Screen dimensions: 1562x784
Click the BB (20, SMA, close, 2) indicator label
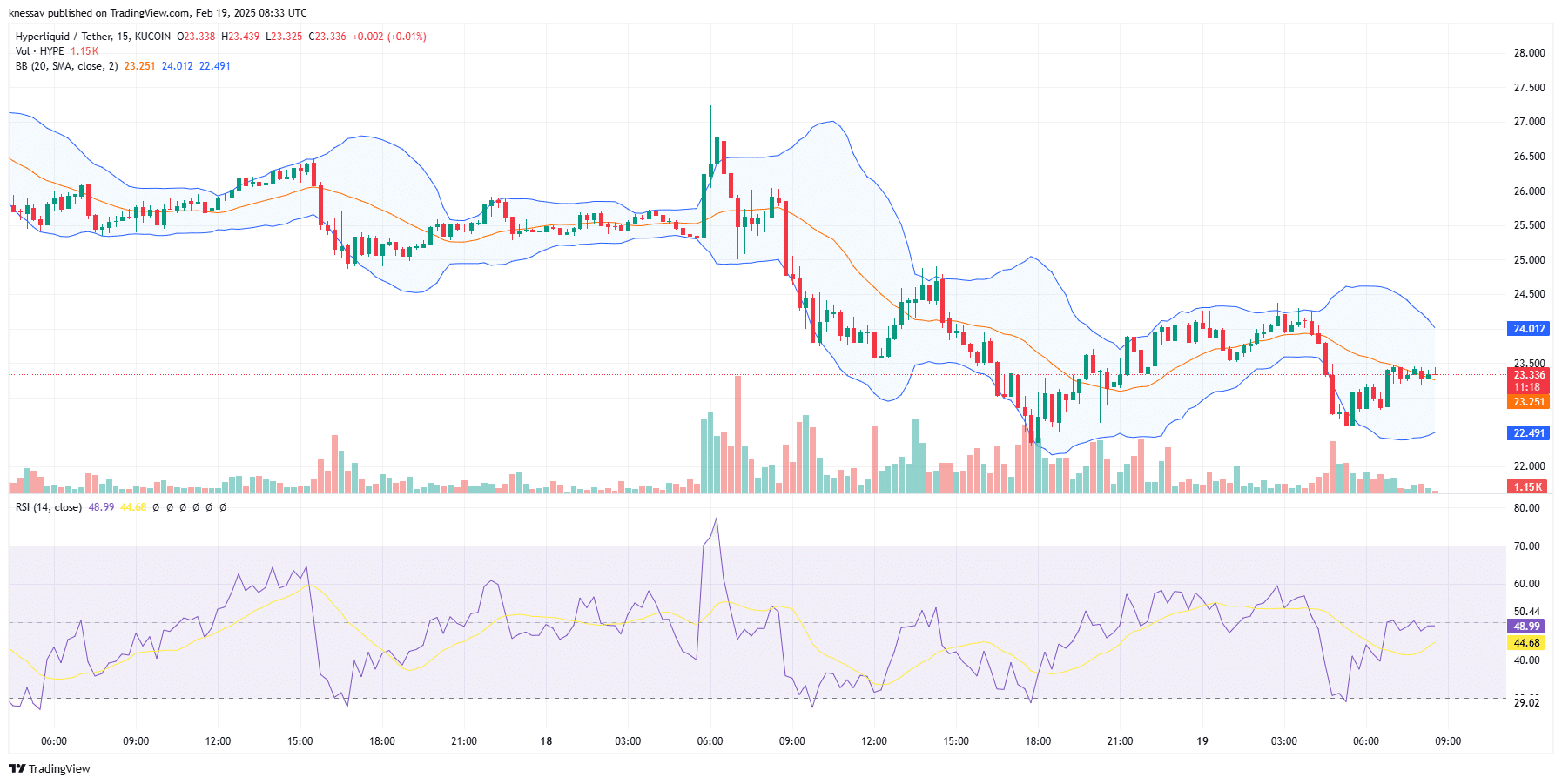(67, 66)
